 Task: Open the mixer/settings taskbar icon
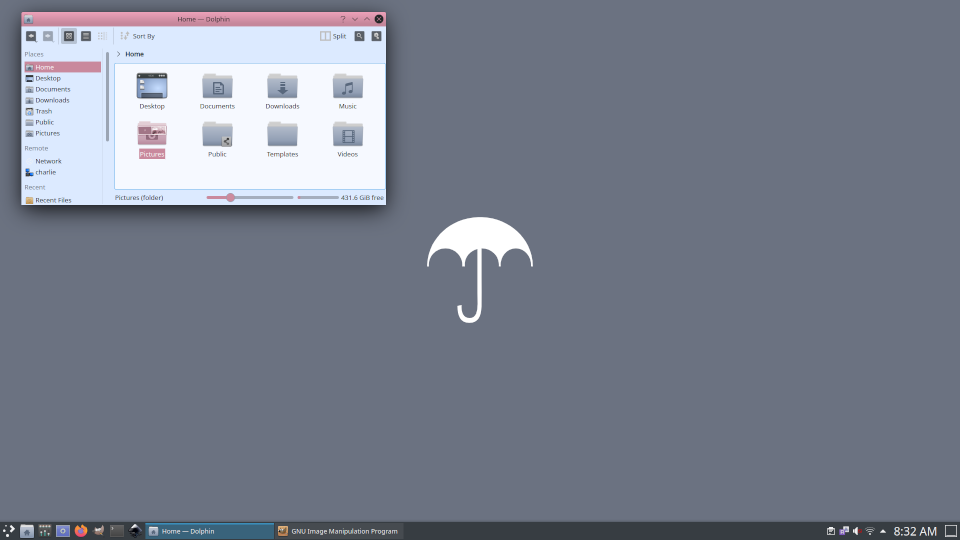coord(45,531)
